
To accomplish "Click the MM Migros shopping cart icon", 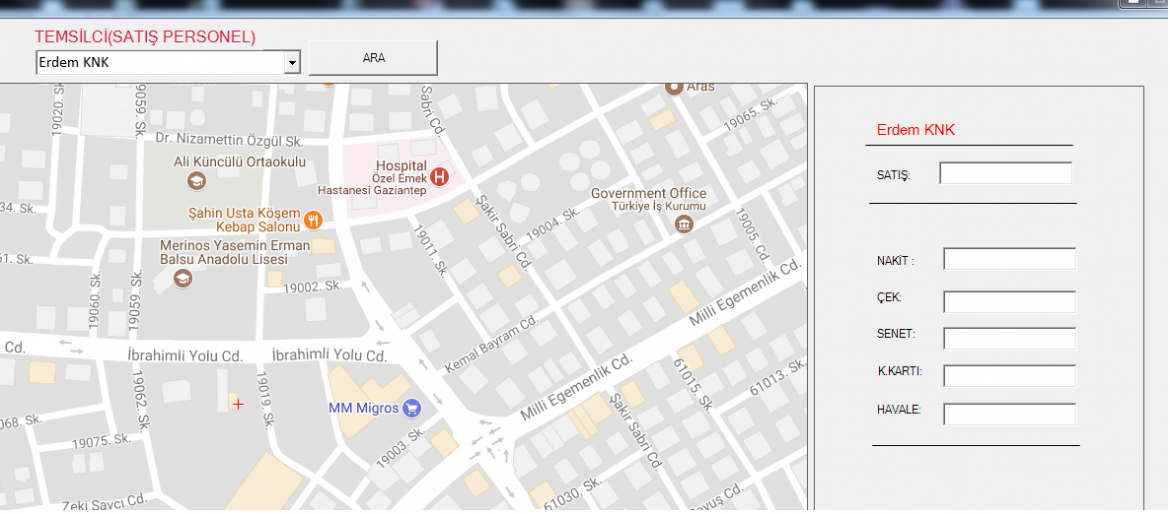I will [x=411, y=408].
